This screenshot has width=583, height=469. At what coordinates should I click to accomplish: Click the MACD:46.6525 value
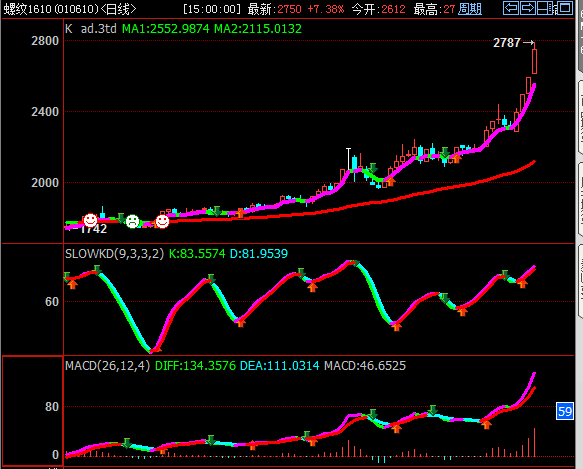tap(365, 366)
